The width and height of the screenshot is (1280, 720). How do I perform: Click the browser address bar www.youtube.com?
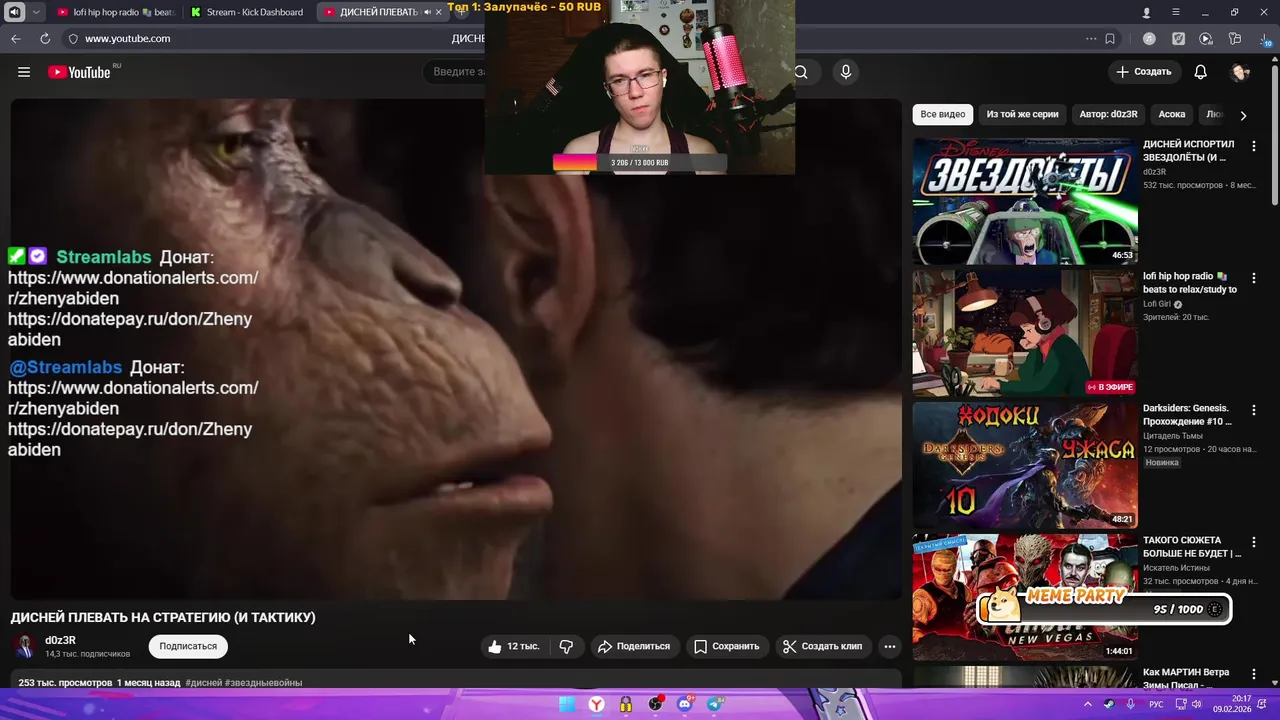tap(127, 39)
